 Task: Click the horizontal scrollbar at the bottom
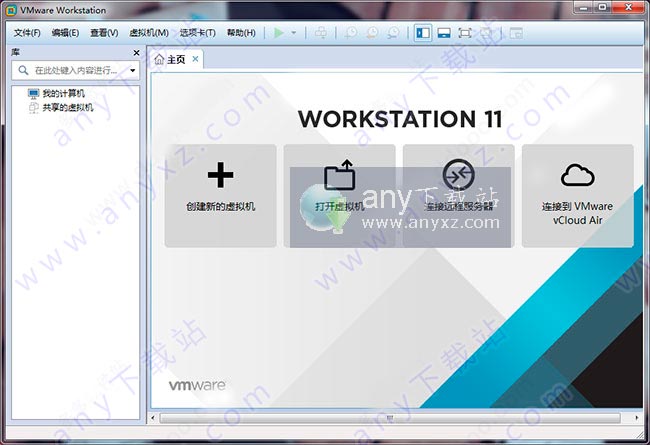pos(390,416)
